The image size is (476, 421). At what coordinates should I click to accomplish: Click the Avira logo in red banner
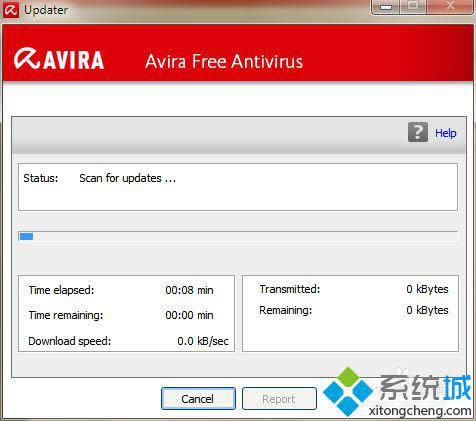(x=59, y=59)
